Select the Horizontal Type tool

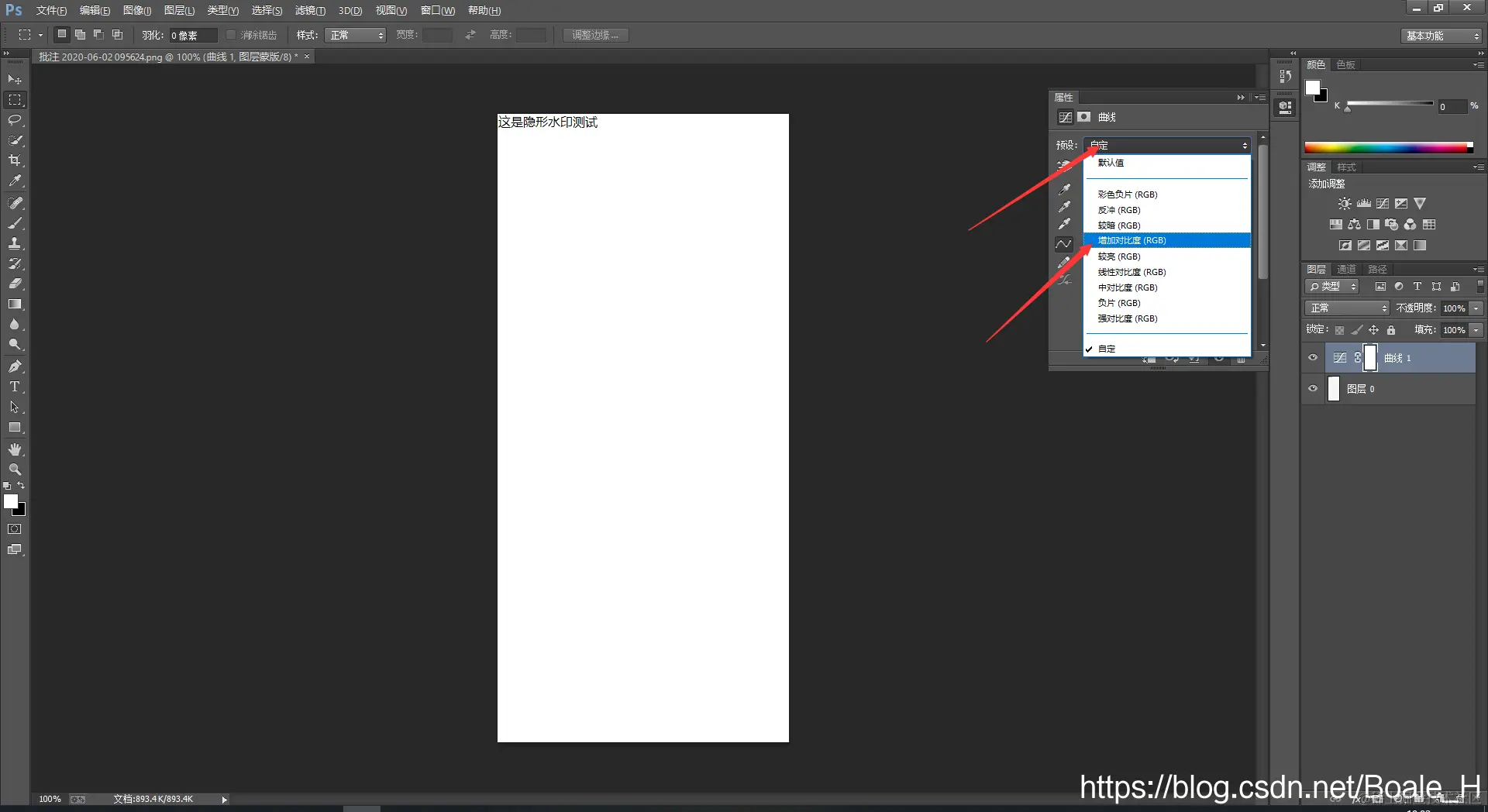15,387
